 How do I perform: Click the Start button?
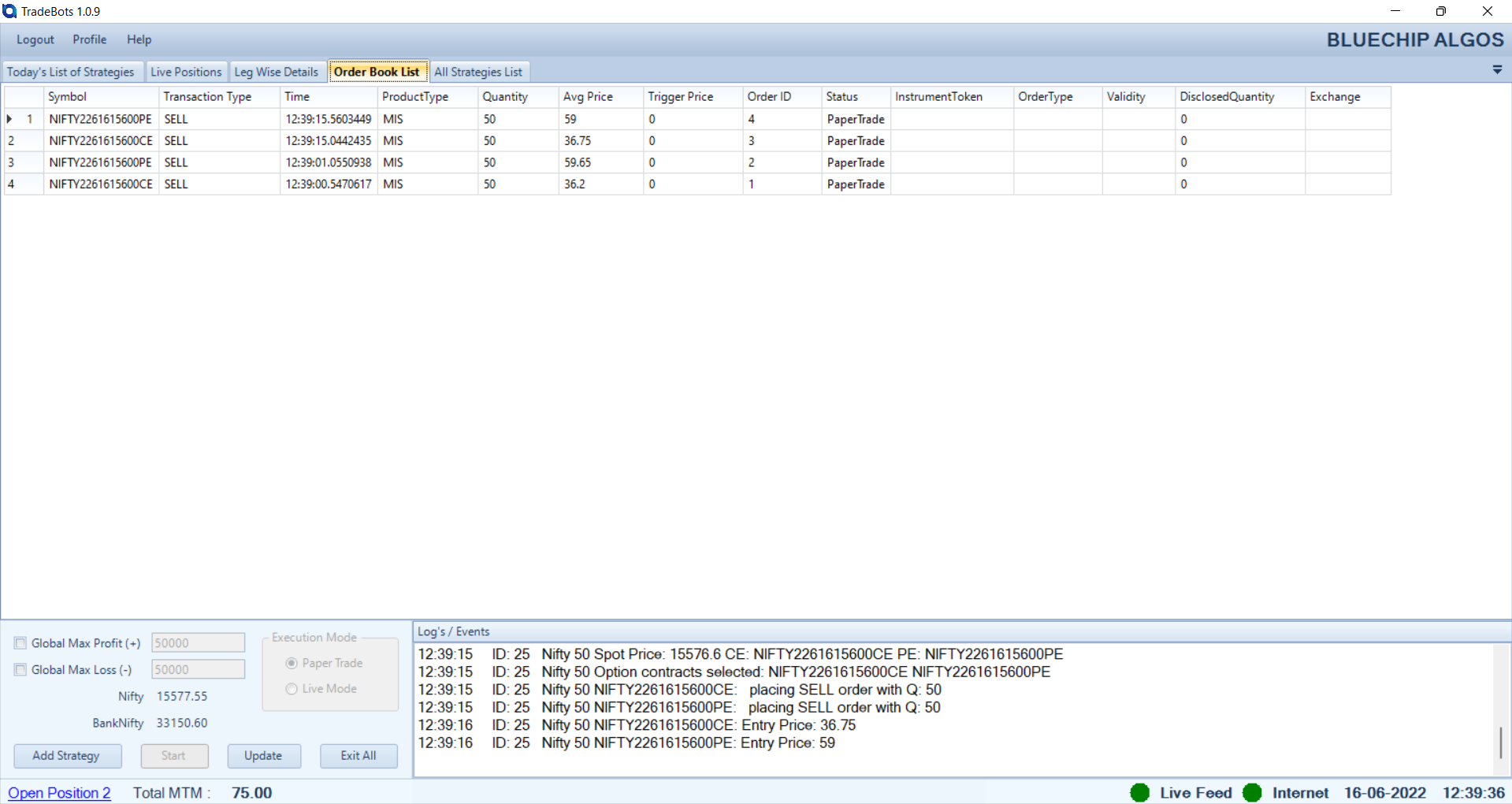point(174,756)
